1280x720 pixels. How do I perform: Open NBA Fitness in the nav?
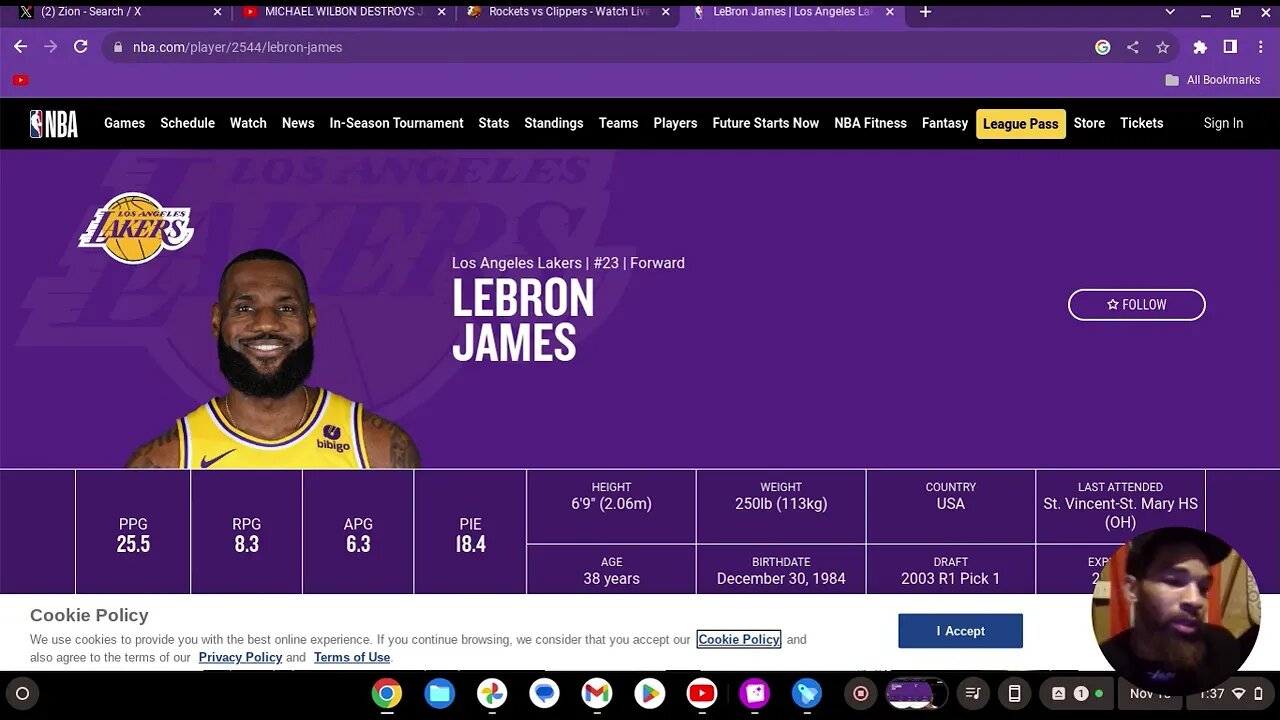point(870,123)
